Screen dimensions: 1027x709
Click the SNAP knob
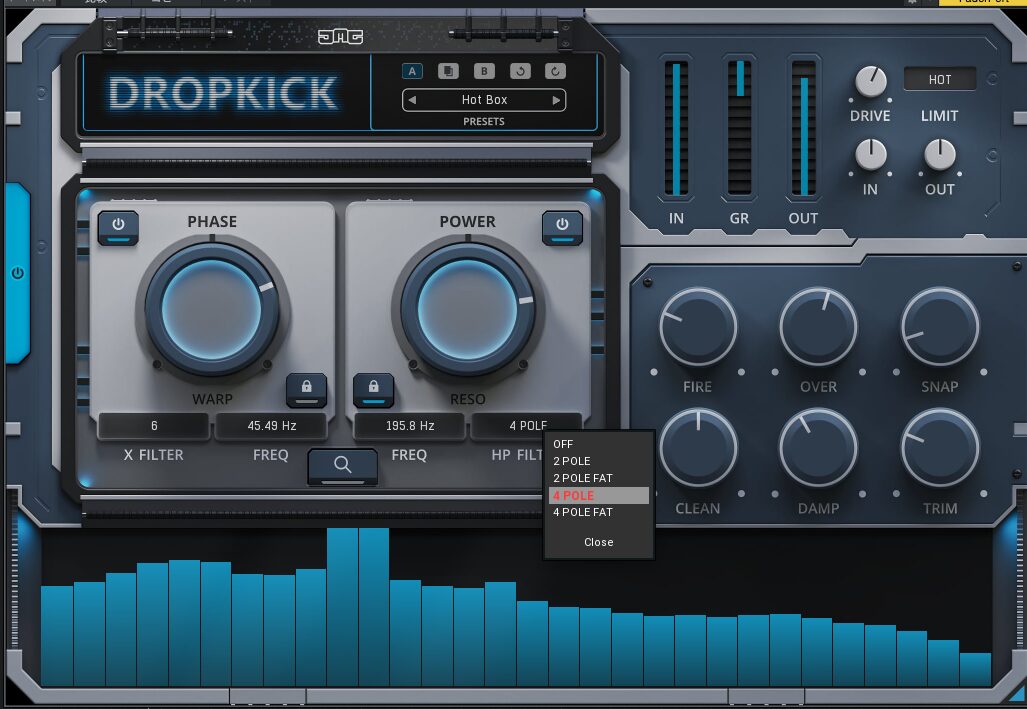point(940,326)
